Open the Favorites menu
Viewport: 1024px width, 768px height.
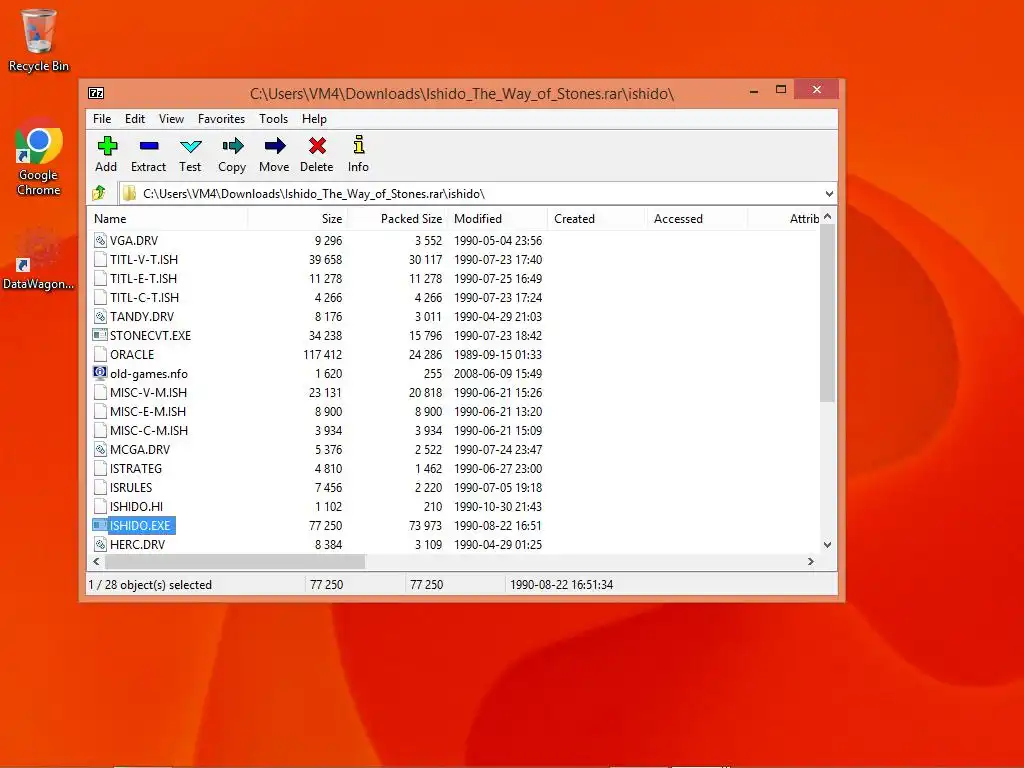click(221, 119)
